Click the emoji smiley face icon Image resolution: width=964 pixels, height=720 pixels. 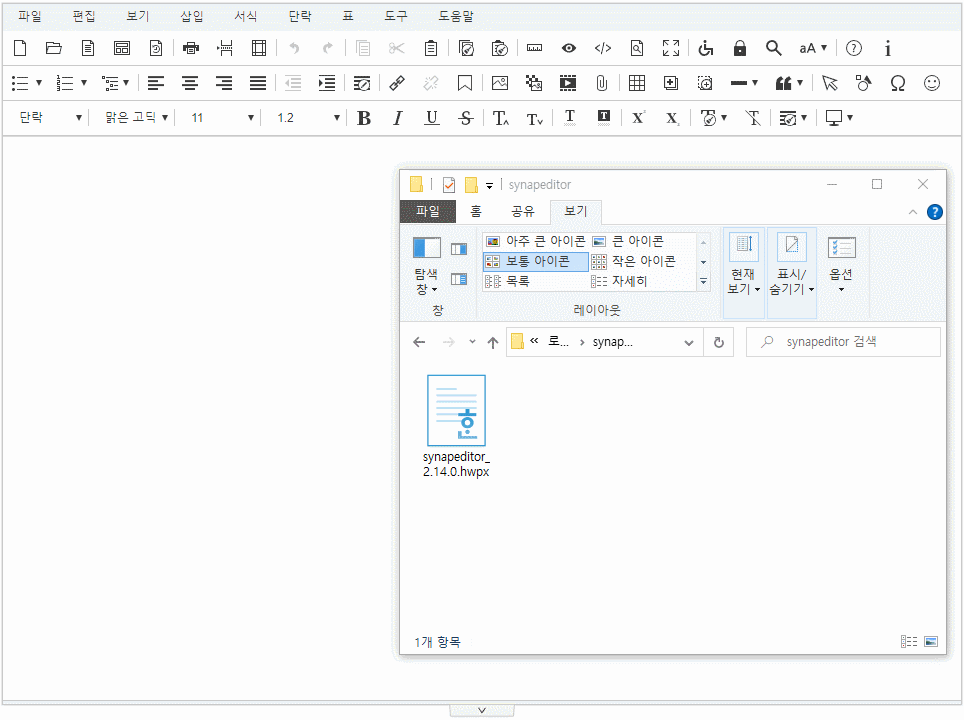pyautogui.click(x=932, y=83)
